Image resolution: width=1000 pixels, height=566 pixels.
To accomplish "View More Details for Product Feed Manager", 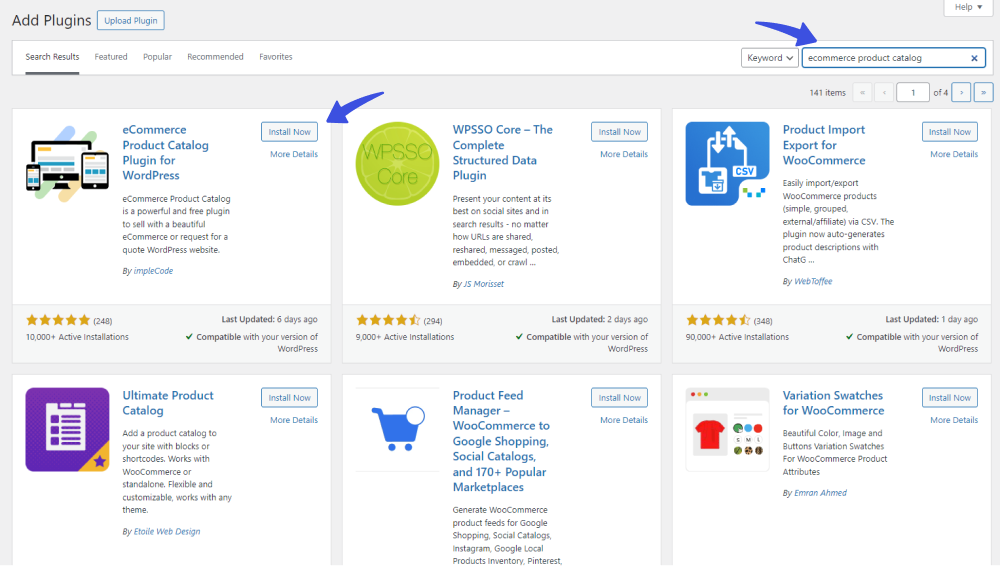I will pyautogui.click(x=624, y=420).
